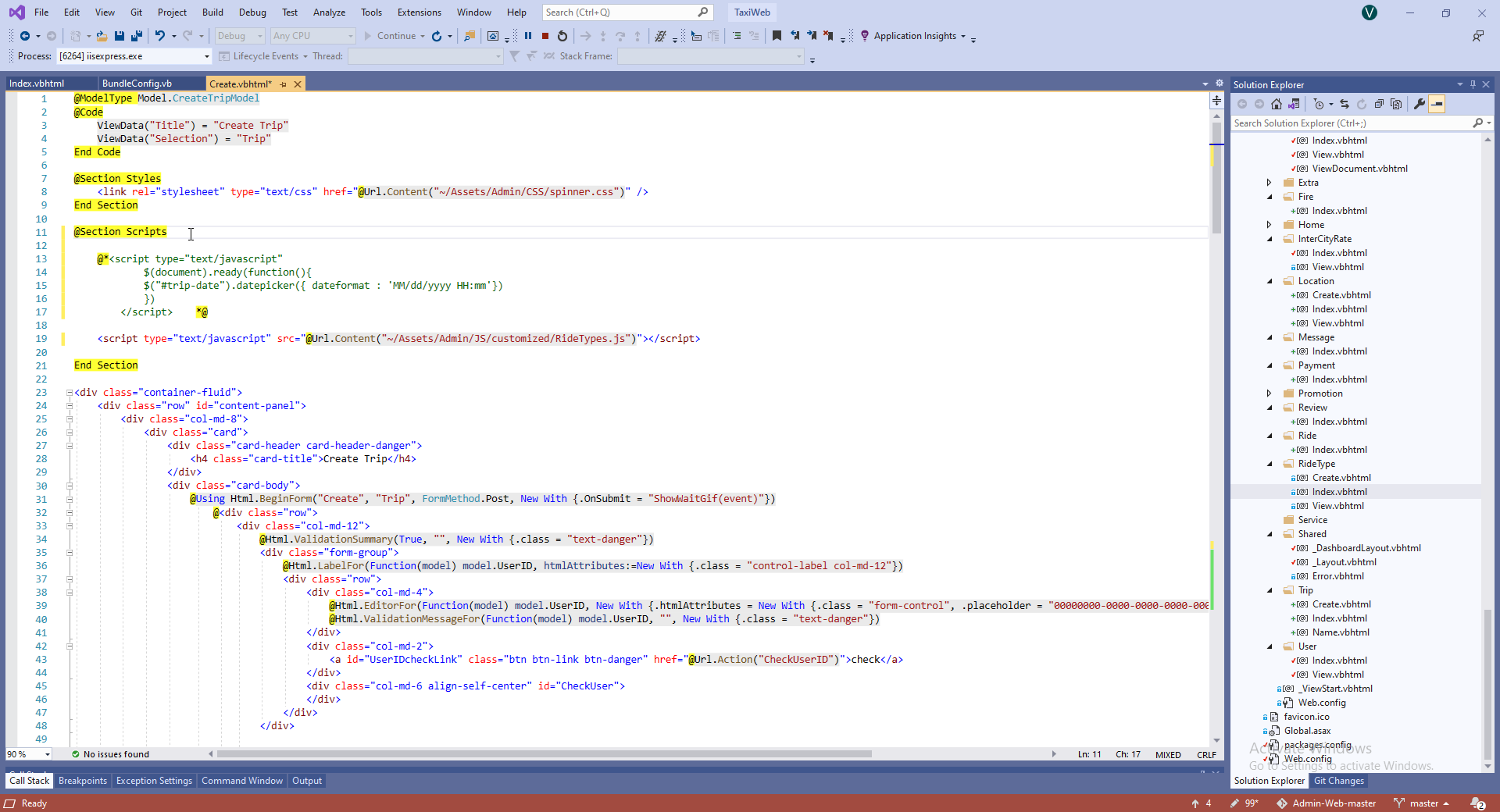Open the Output window tab

[307, 781]
